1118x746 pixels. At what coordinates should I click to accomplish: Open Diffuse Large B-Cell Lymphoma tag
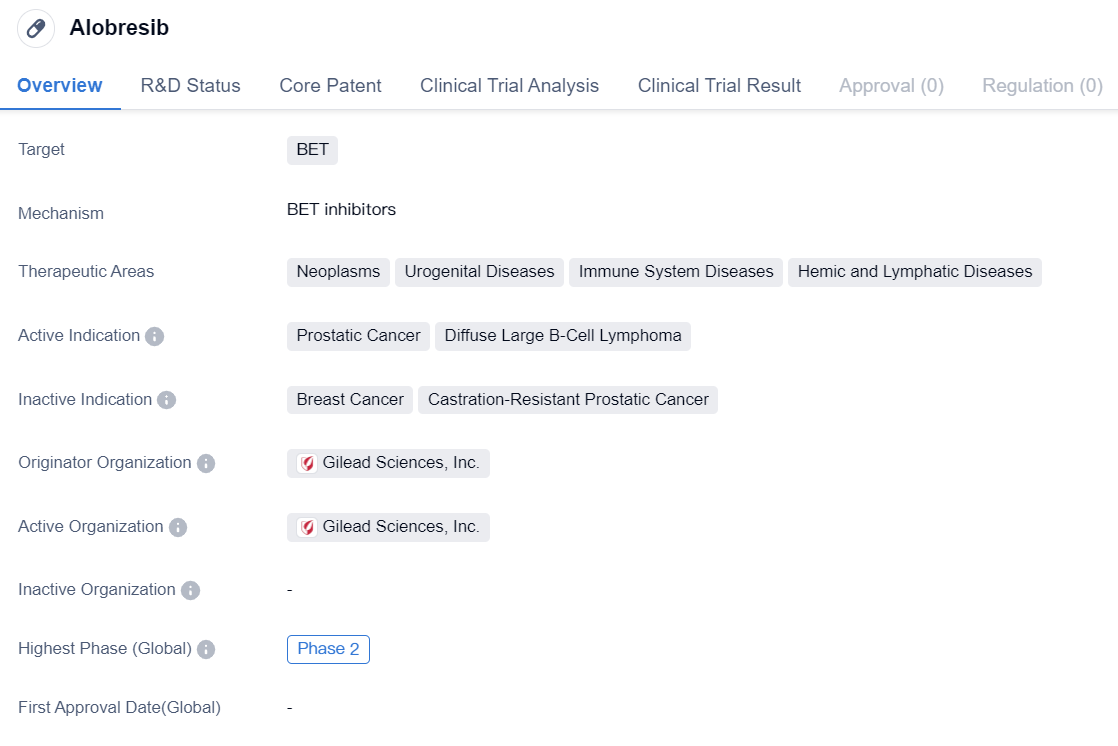[x=563, y=336]
